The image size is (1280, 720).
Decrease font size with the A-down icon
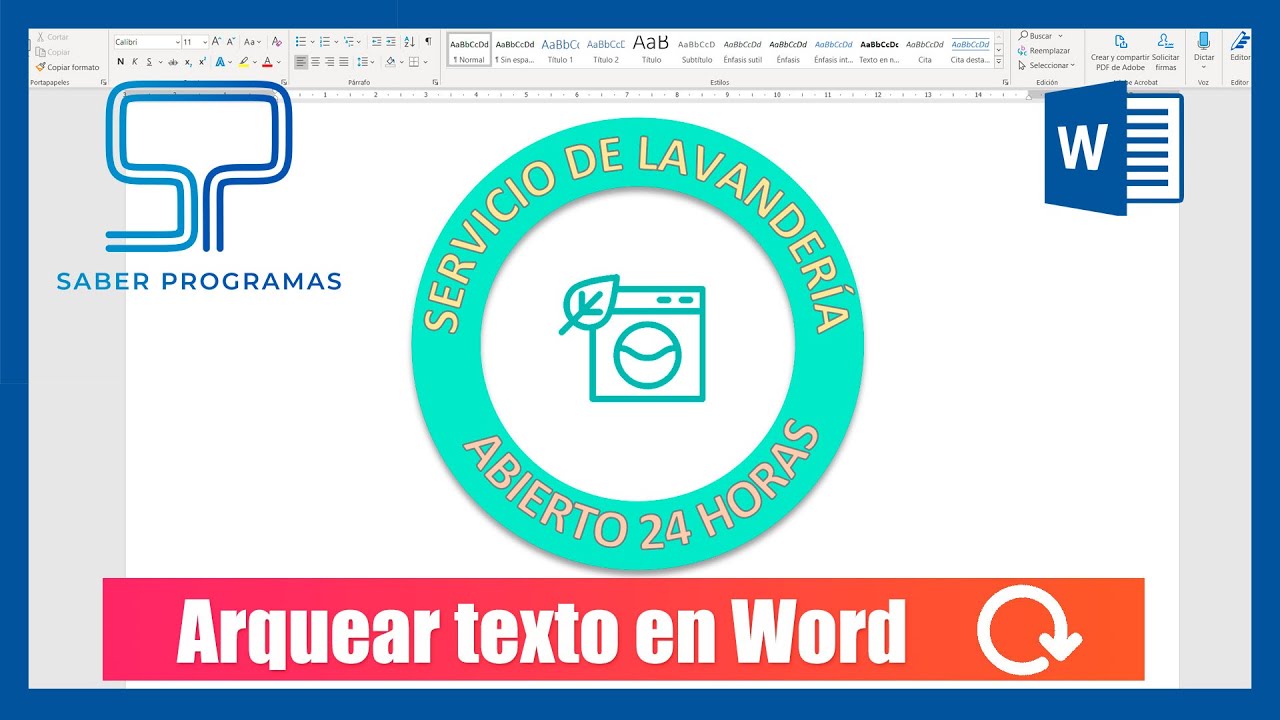[231, 42]
